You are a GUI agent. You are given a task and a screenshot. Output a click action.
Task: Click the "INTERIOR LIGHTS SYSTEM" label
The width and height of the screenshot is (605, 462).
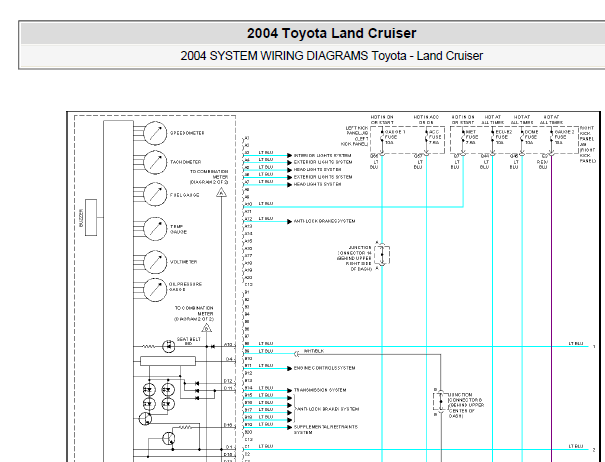coord(323,155)
